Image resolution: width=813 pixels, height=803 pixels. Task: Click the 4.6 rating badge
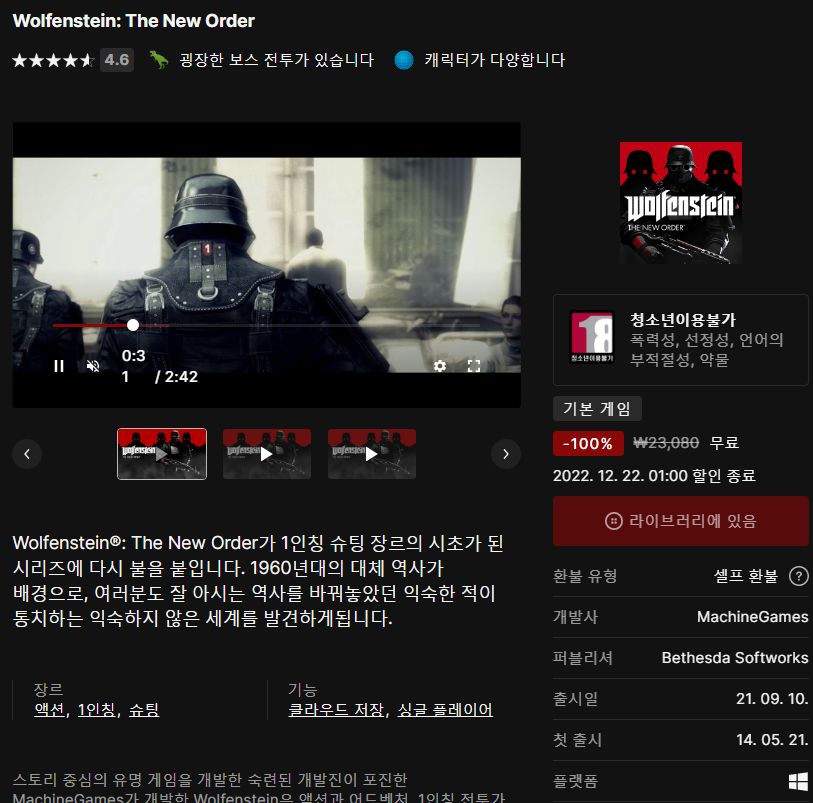(x=117, y=60)
